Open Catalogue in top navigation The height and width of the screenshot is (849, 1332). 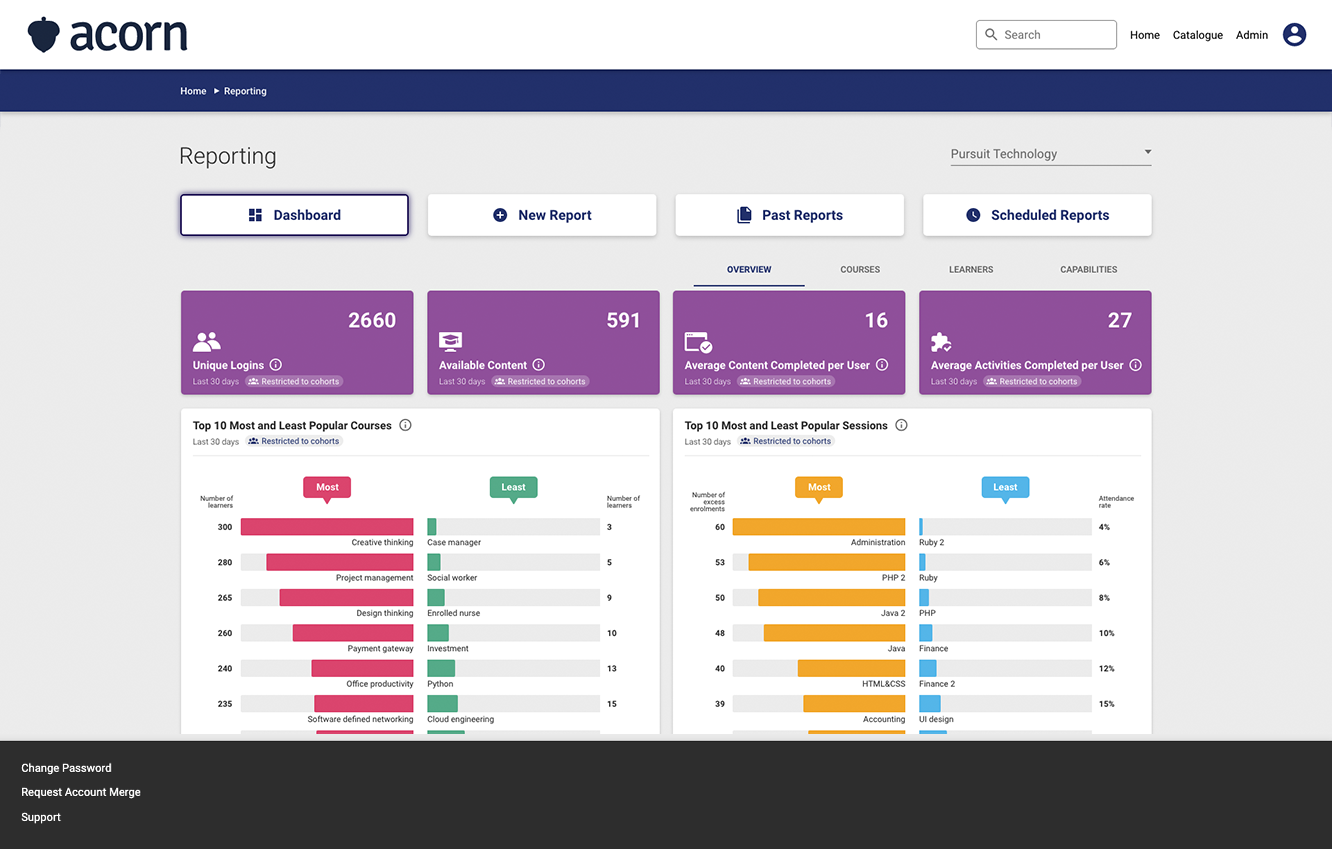pyautogui.click(x=1198, y=35)
